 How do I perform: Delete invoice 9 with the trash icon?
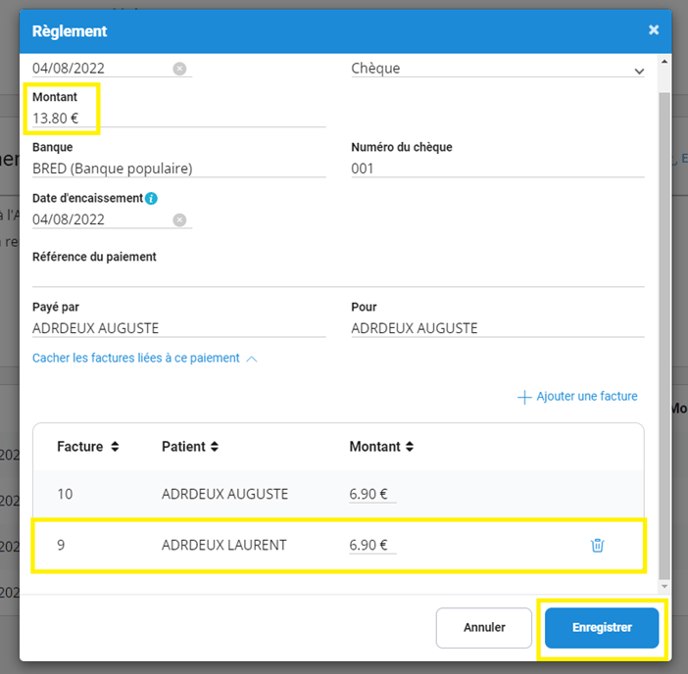click(597, 545)
